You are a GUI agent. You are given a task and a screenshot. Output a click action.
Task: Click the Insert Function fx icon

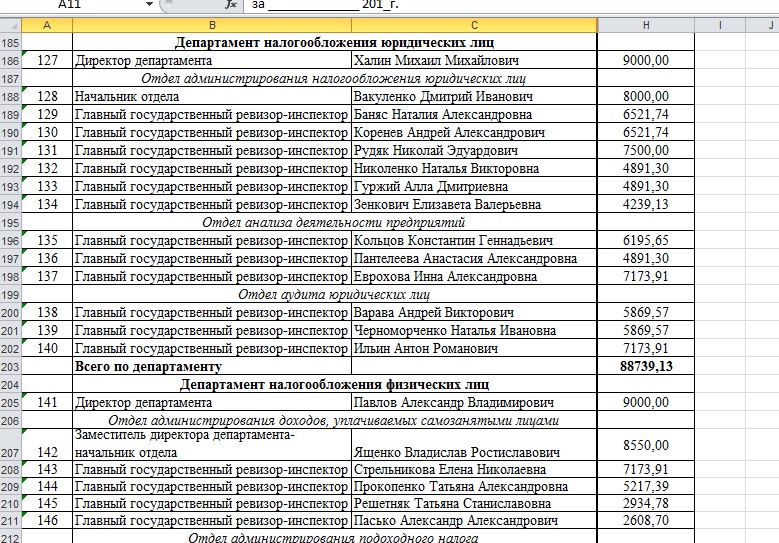[x=231, y=5]
